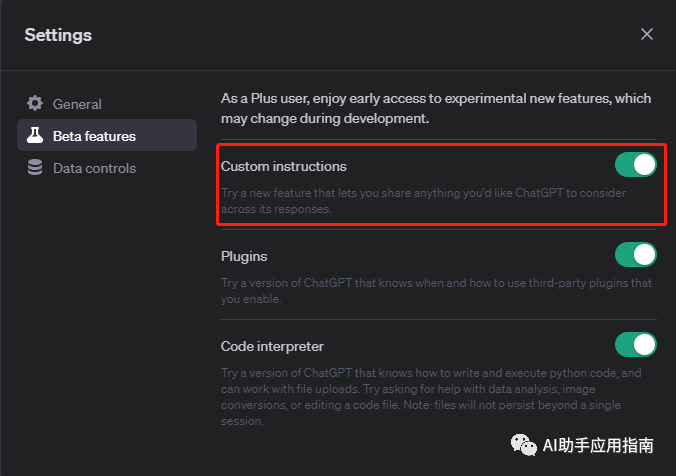Click the Custom instructions heading
Image resolution: width=676 pixels, height=476 pixels.
[283, 166]
